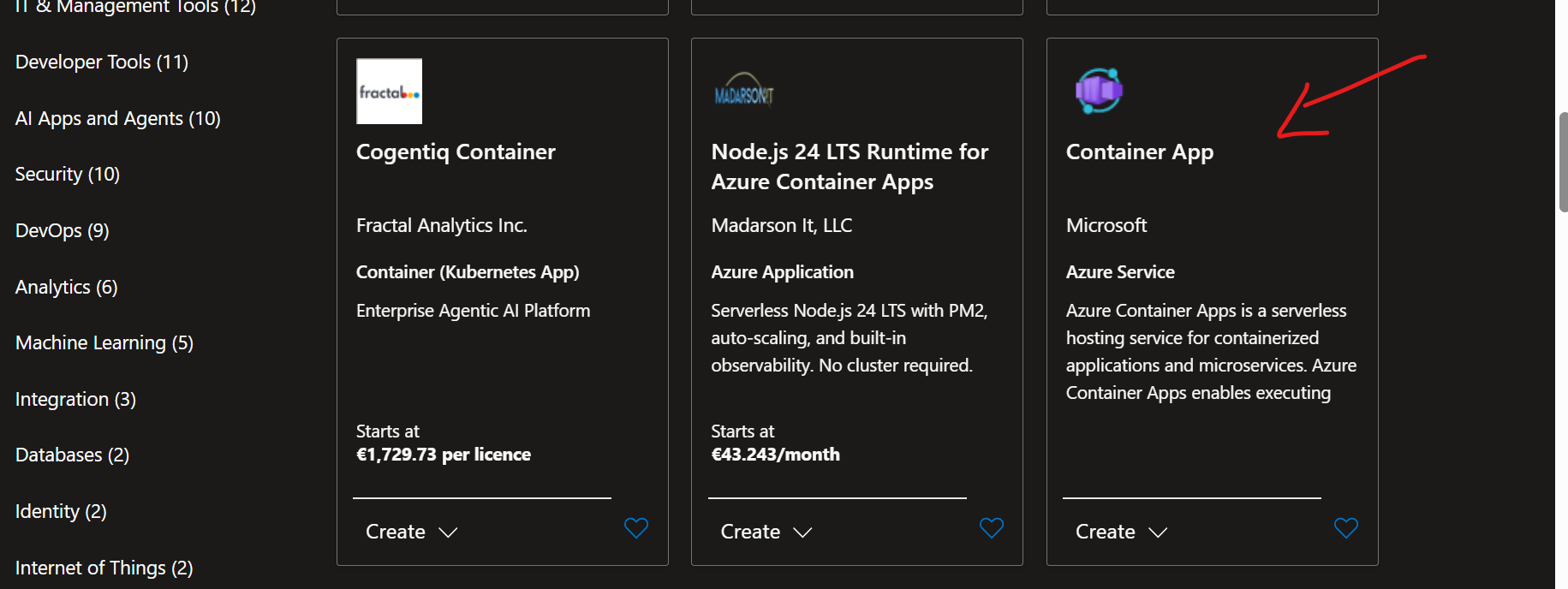The height and width of the screenshot is (589, 1568).
Task: Choose the Analytics (6) category
Action: coord(67,287)
